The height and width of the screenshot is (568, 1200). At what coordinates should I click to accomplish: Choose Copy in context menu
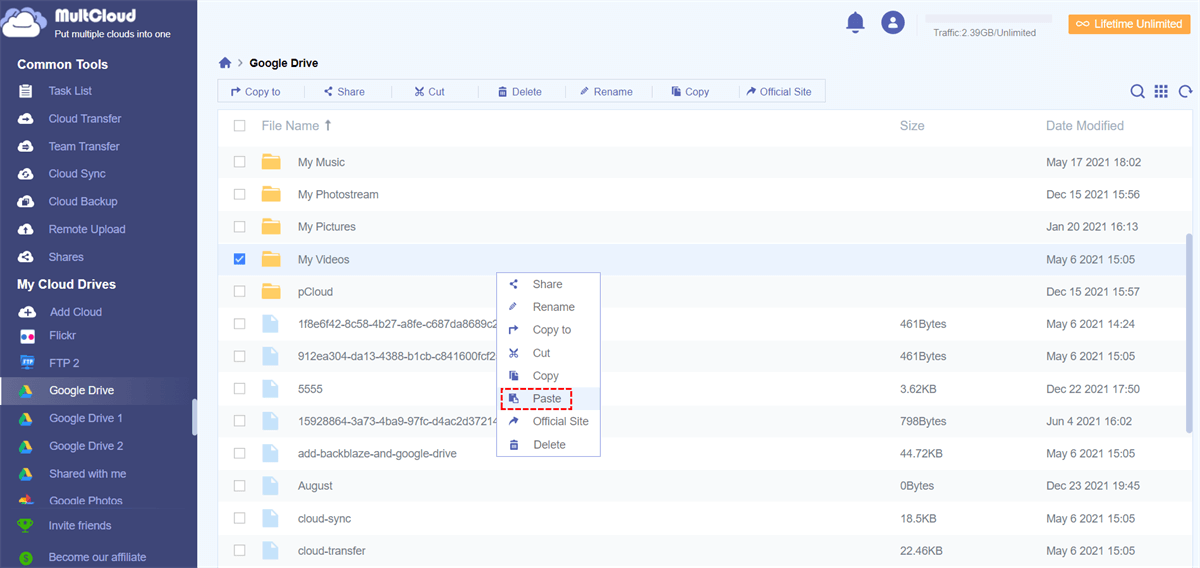click(x=548, y=376)
